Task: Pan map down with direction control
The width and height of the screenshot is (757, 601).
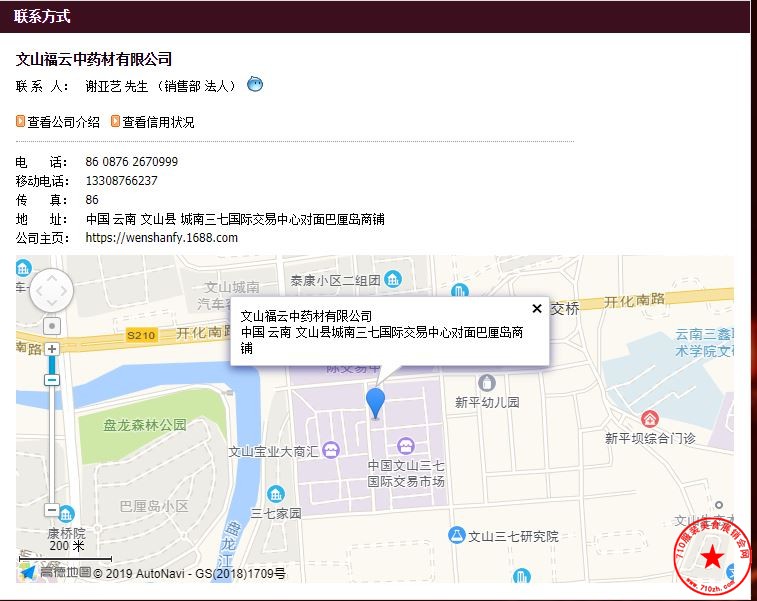Action: (52, 303)
